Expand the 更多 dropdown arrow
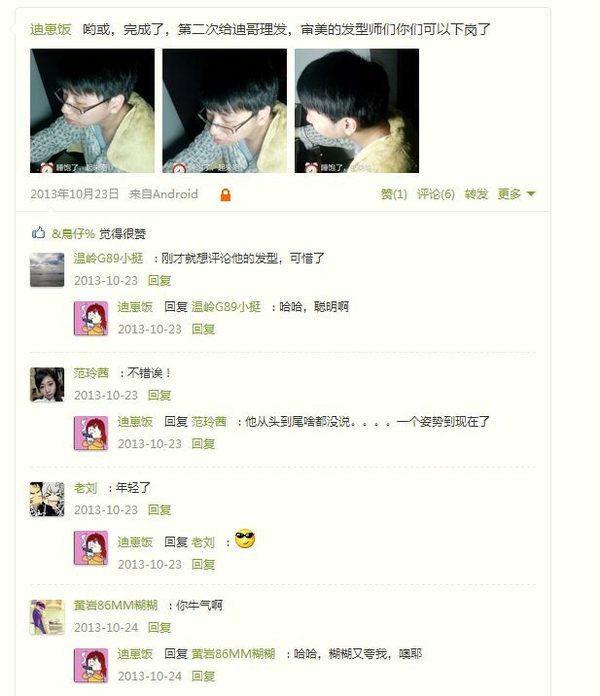The height and width of the screenshot is (696, 600). [531, 194]
